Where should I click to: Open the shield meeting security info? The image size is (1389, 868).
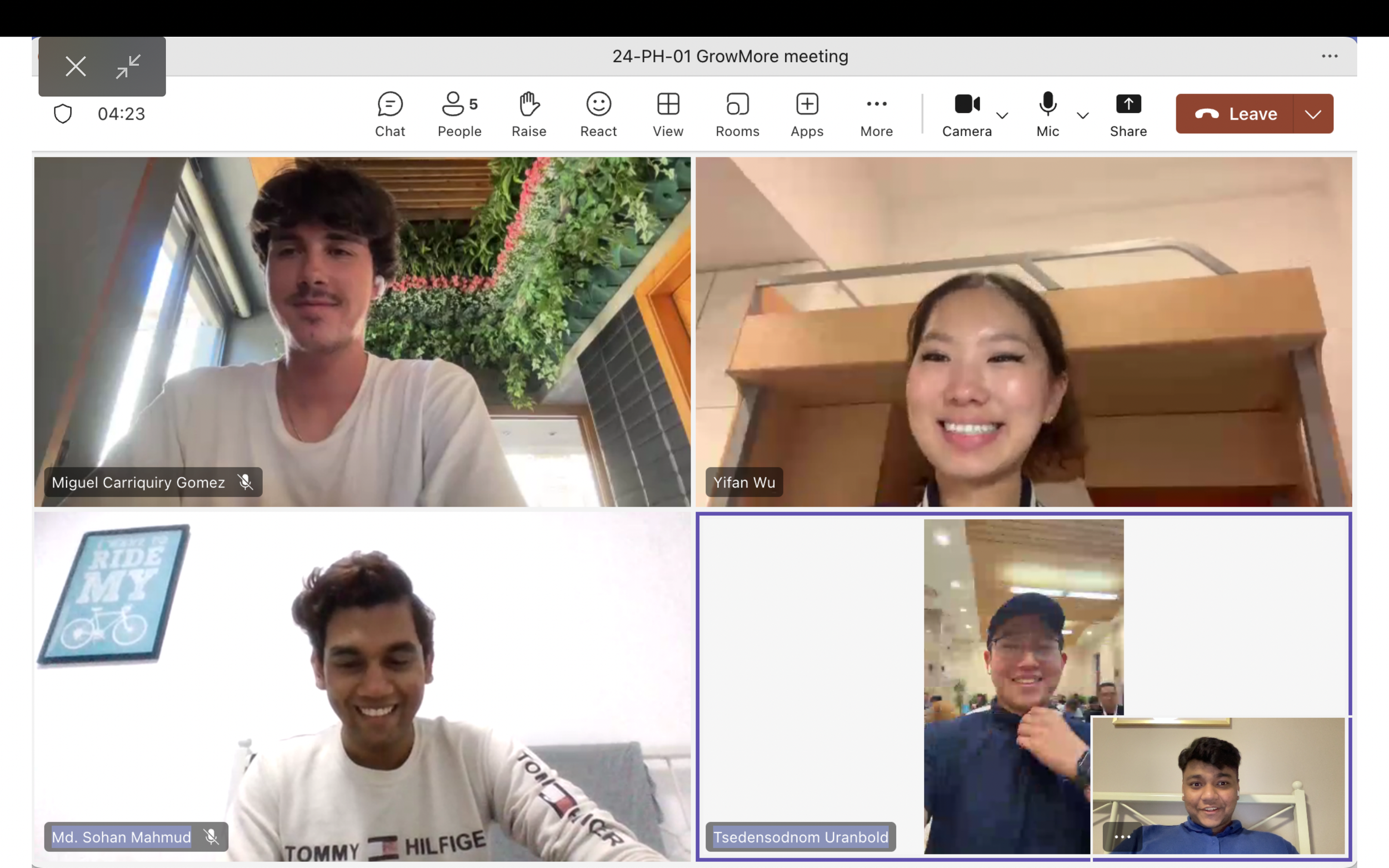(x=63, y=114)
